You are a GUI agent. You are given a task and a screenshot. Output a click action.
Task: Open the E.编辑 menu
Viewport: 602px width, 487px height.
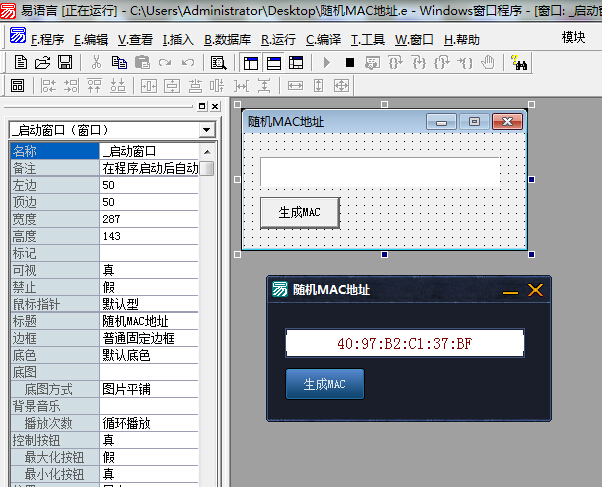[91, 40]
